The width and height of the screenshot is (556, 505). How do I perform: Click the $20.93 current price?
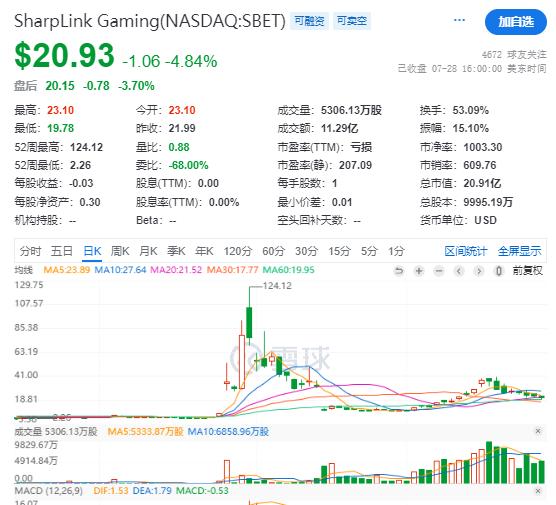[x=64, y=55]
